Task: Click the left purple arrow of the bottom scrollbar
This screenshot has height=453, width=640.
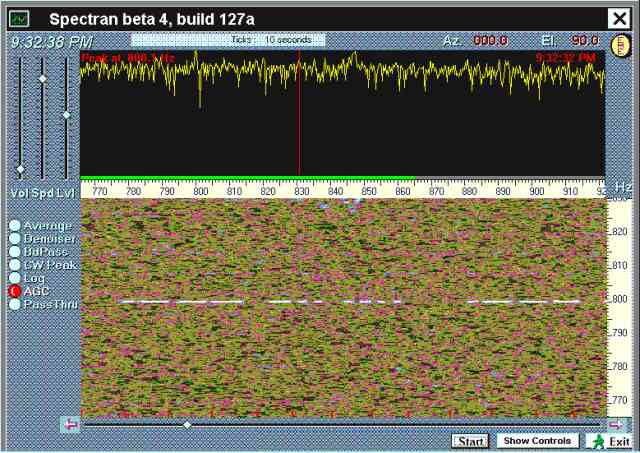Action: coord(72,425)
